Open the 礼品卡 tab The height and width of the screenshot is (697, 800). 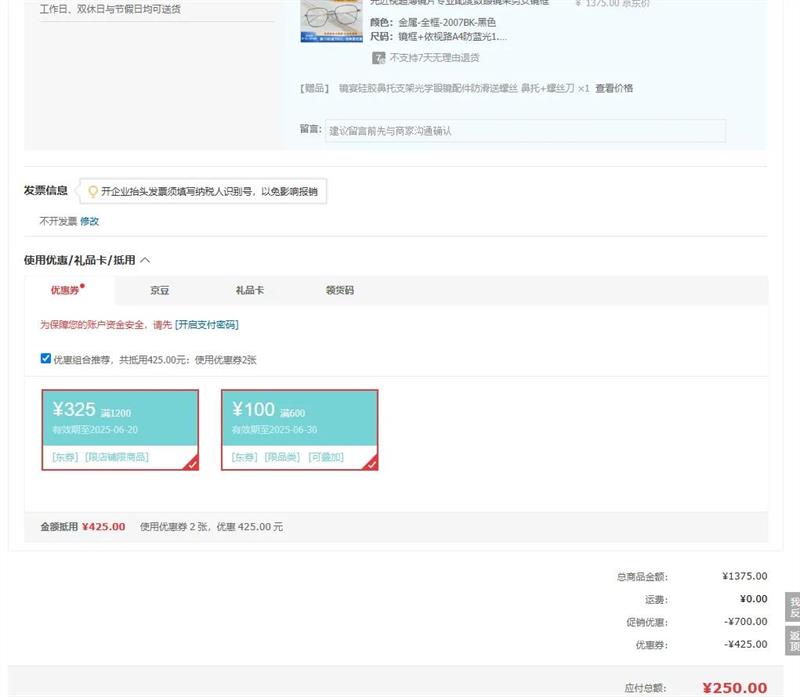click(x=249, y=291)
